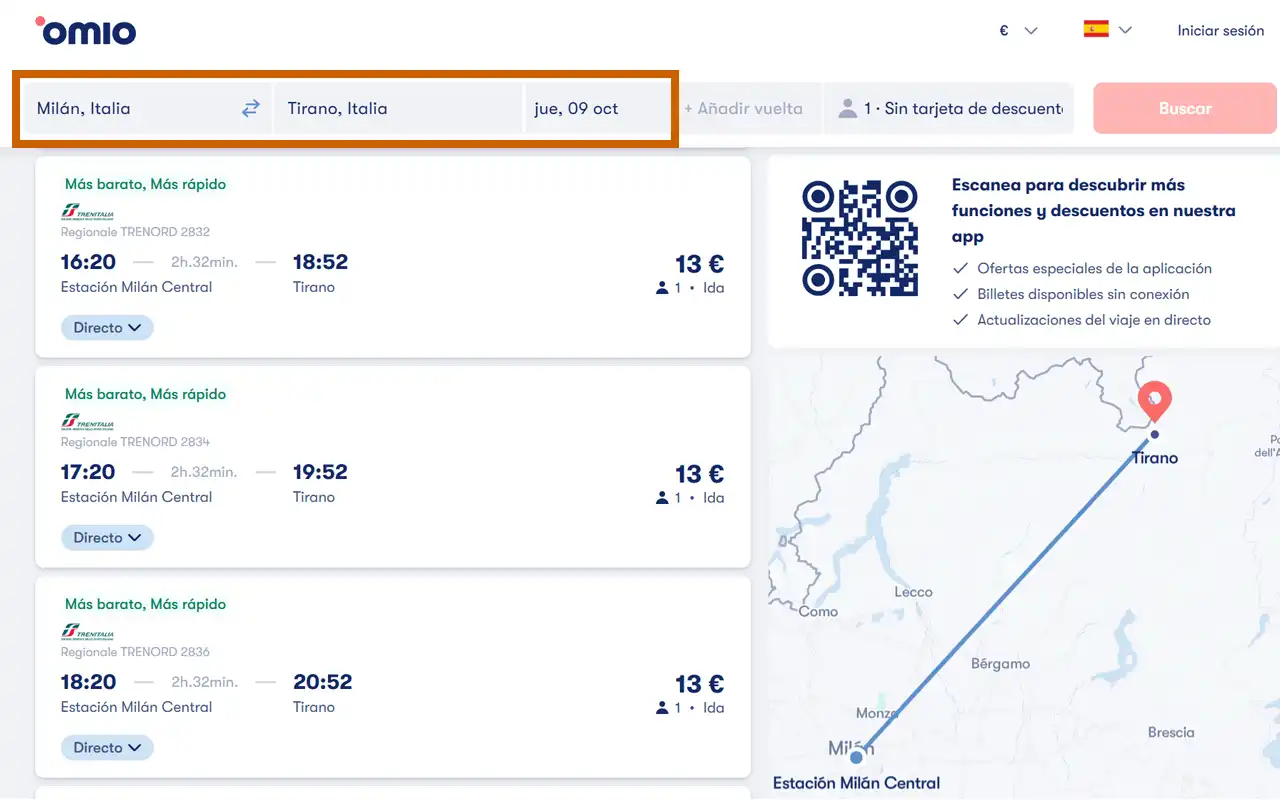1280x800 pixels.
Task: Edit the origin field Milán, Italia
Action: [x=130, y=108]
